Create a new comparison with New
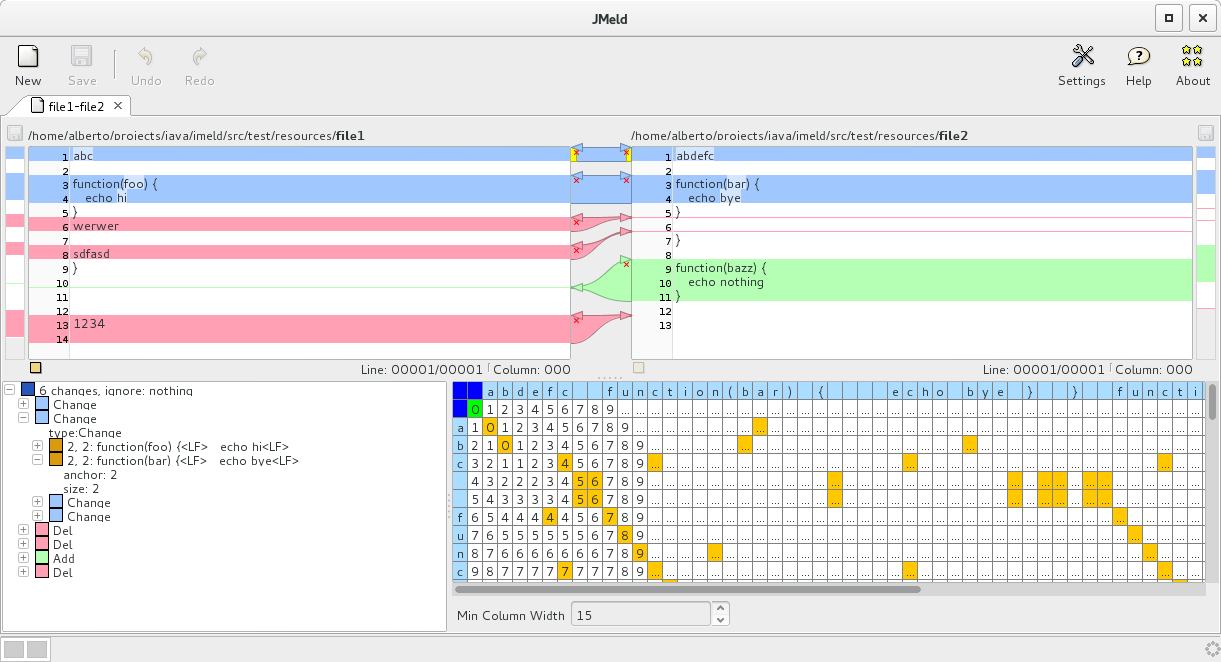The width and height of the screenshot is (1221, 662). click(28, 66)
